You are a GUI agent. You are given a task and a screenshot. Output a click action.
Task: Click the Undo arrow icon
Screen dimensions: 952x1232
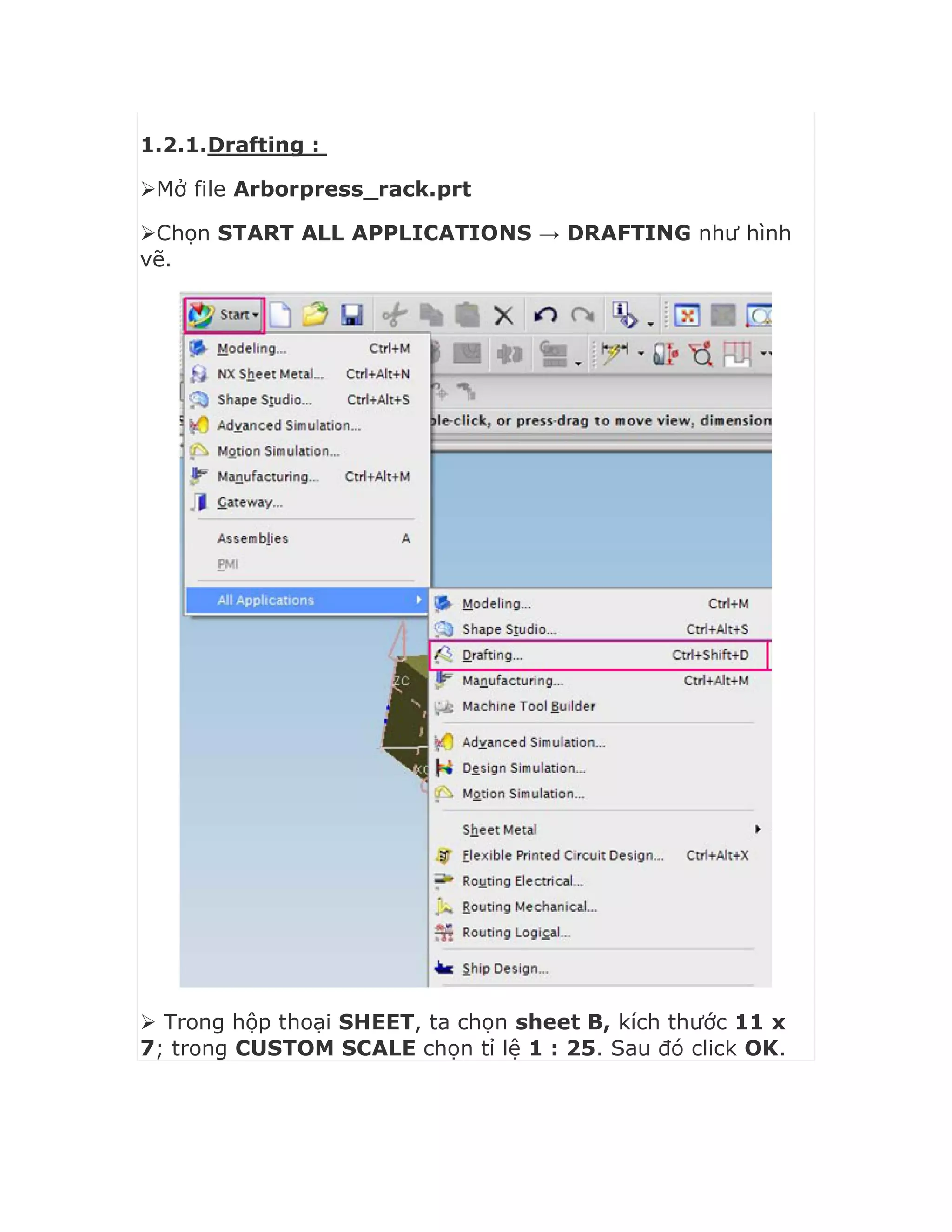[x=545, y=315]
